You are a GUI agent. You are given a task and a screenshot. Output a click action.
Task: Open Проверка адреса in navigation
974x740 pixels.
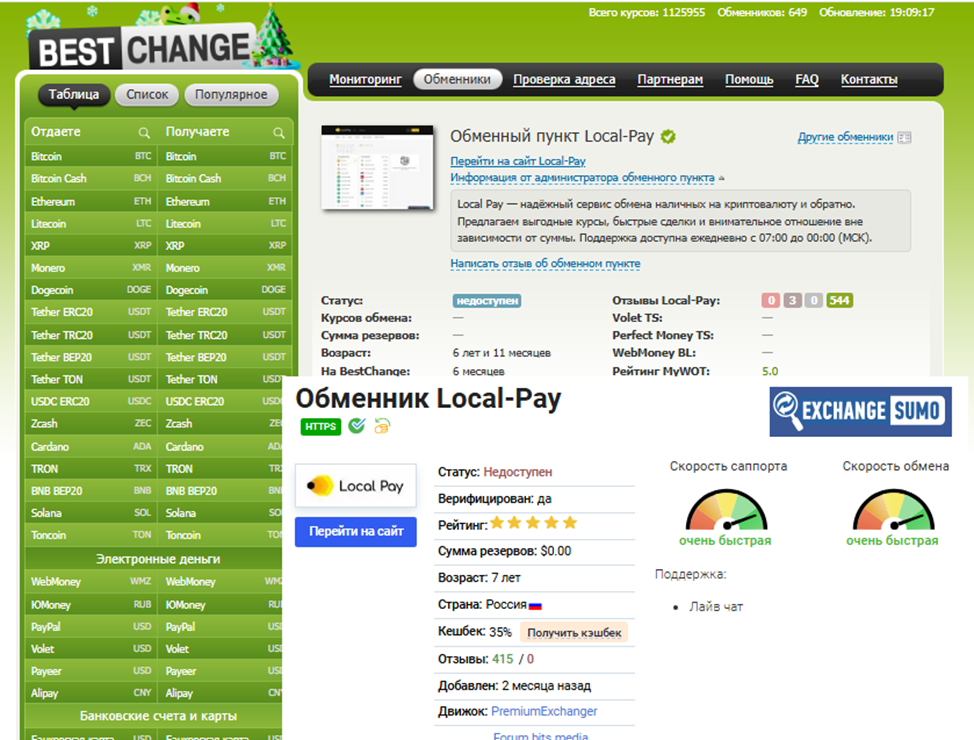564,80
